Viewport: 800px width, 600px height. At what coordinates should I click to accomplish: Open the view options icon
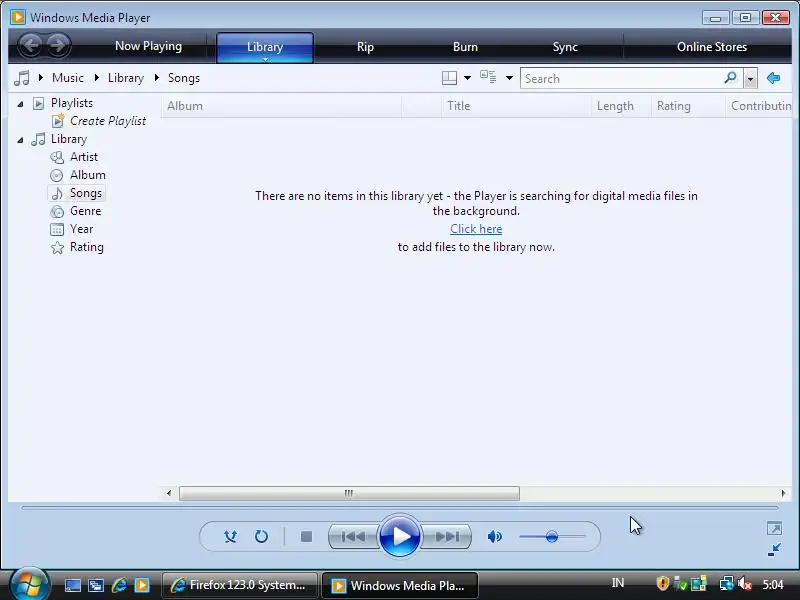click(488, 77)
